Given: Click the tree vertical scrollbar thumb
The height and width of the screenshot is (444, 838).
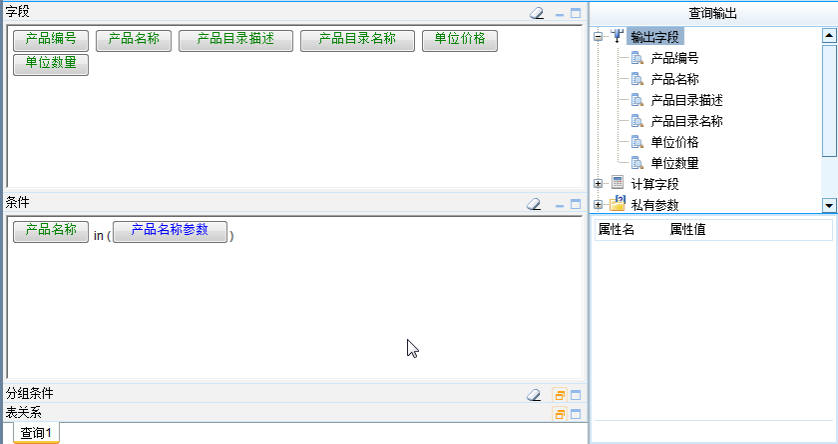Looking at the screenshot, I should click(829, 100).
